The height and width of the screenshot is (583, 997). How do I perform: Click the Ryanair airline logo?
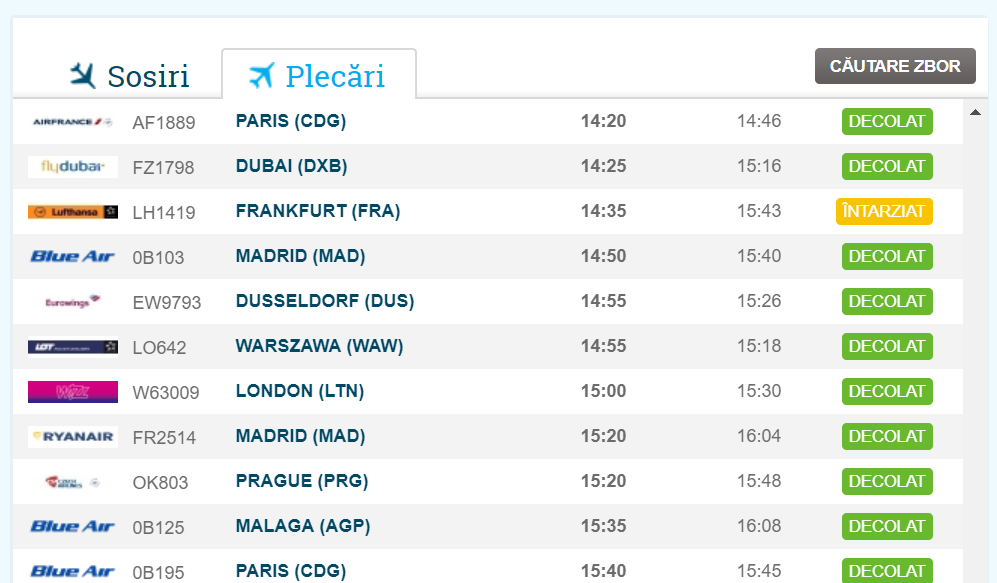pyautogui.click(x=72, y=437)
